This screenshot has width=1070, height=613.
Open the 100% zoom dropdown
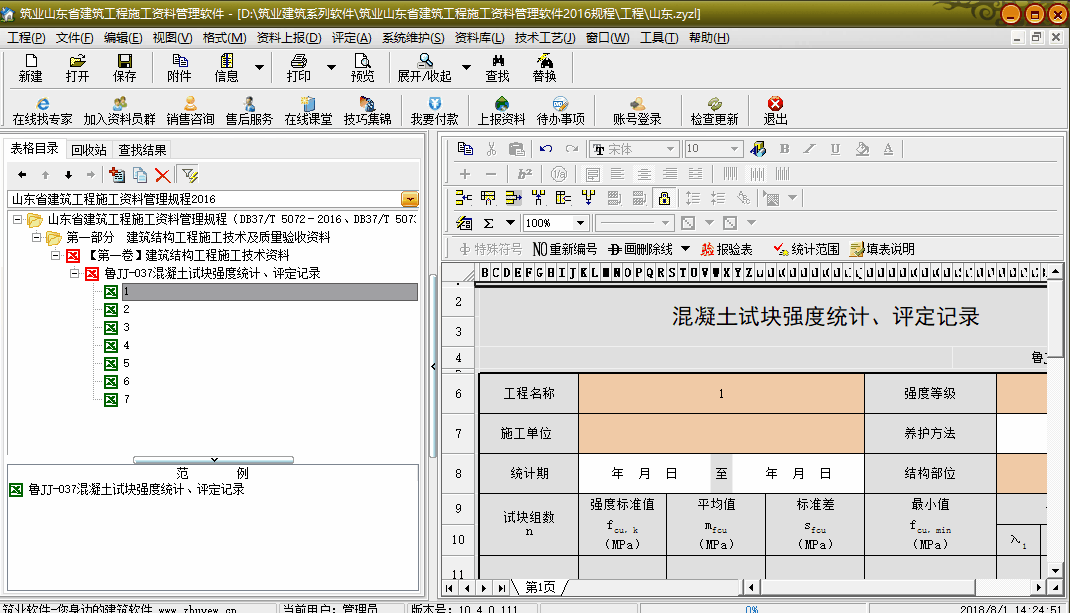coord(580,223)
